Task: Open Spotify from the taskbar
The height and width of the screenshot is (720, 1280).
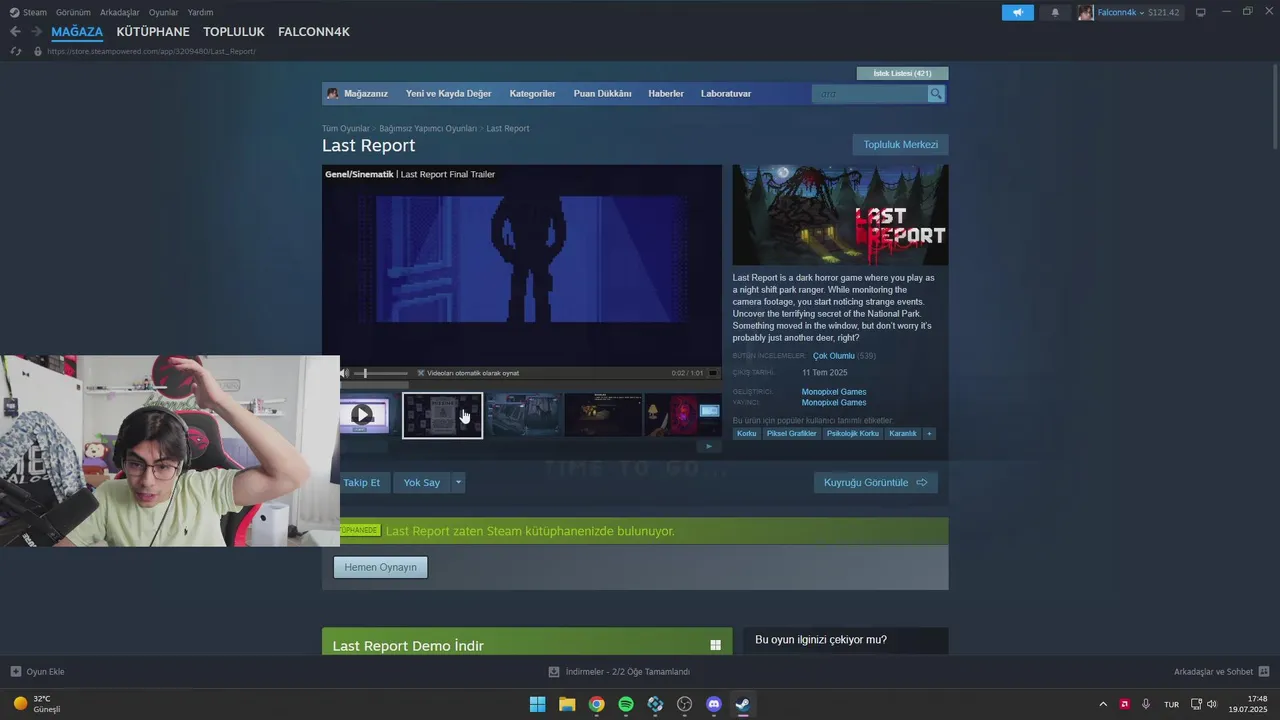Action: point(626,704)
